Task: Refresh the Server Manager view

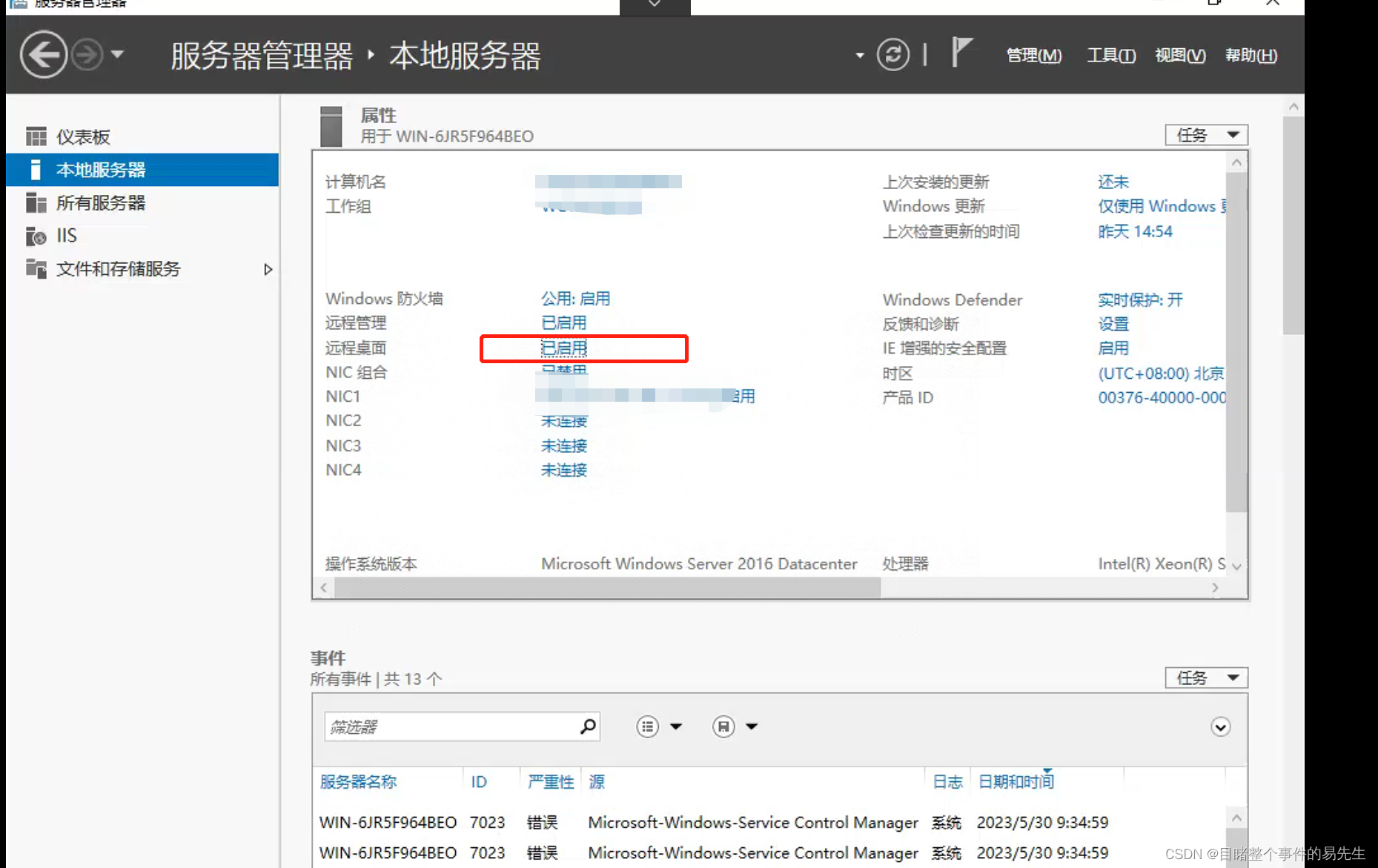Action: pos(893,55)
